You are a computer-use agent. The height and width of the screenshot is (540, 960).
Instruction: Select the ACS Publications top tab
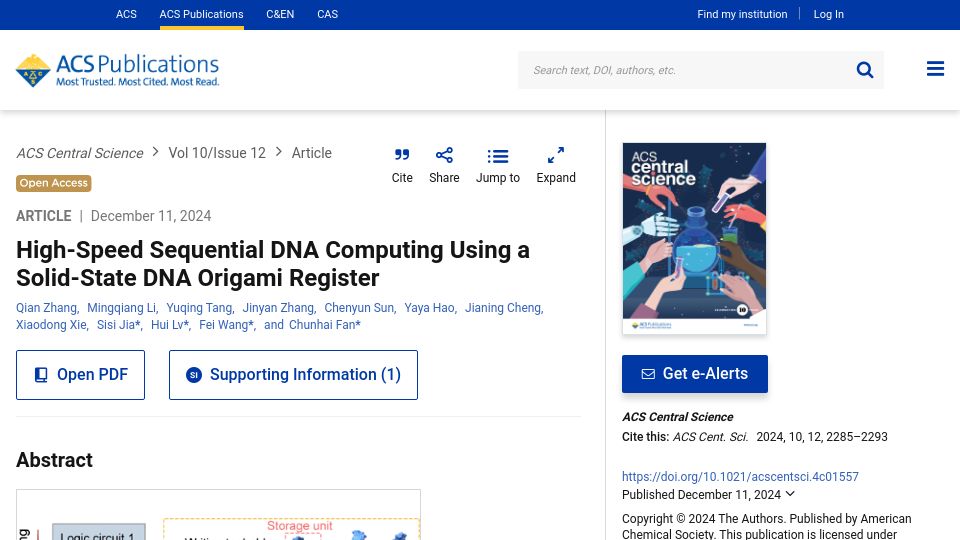pos(201,14)
